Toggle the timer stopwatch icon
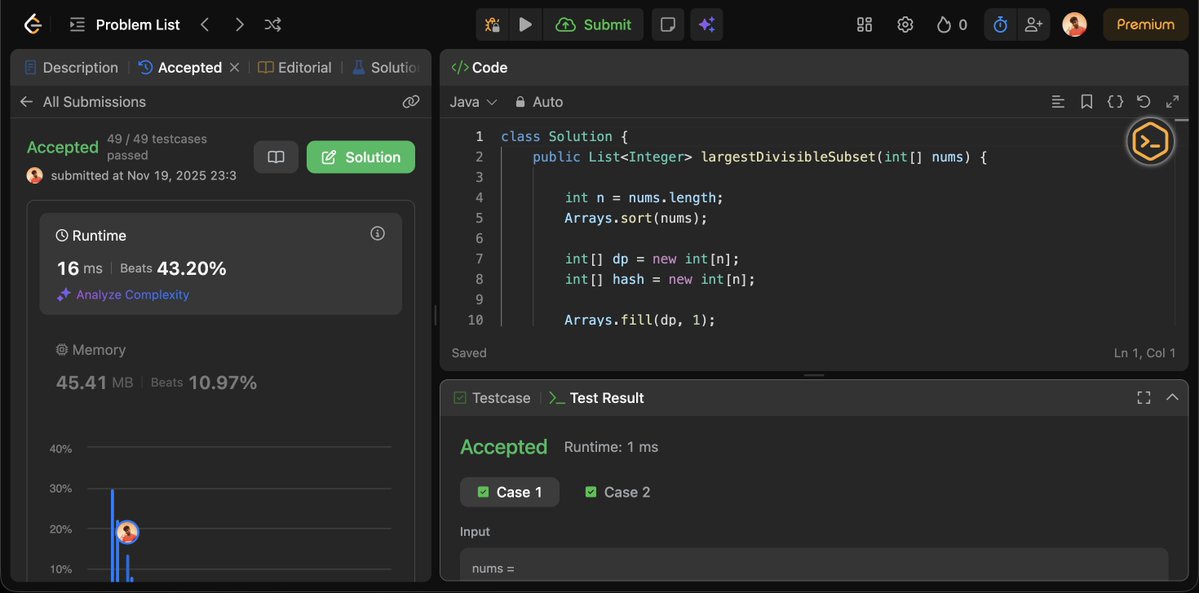 (1000, 24)
